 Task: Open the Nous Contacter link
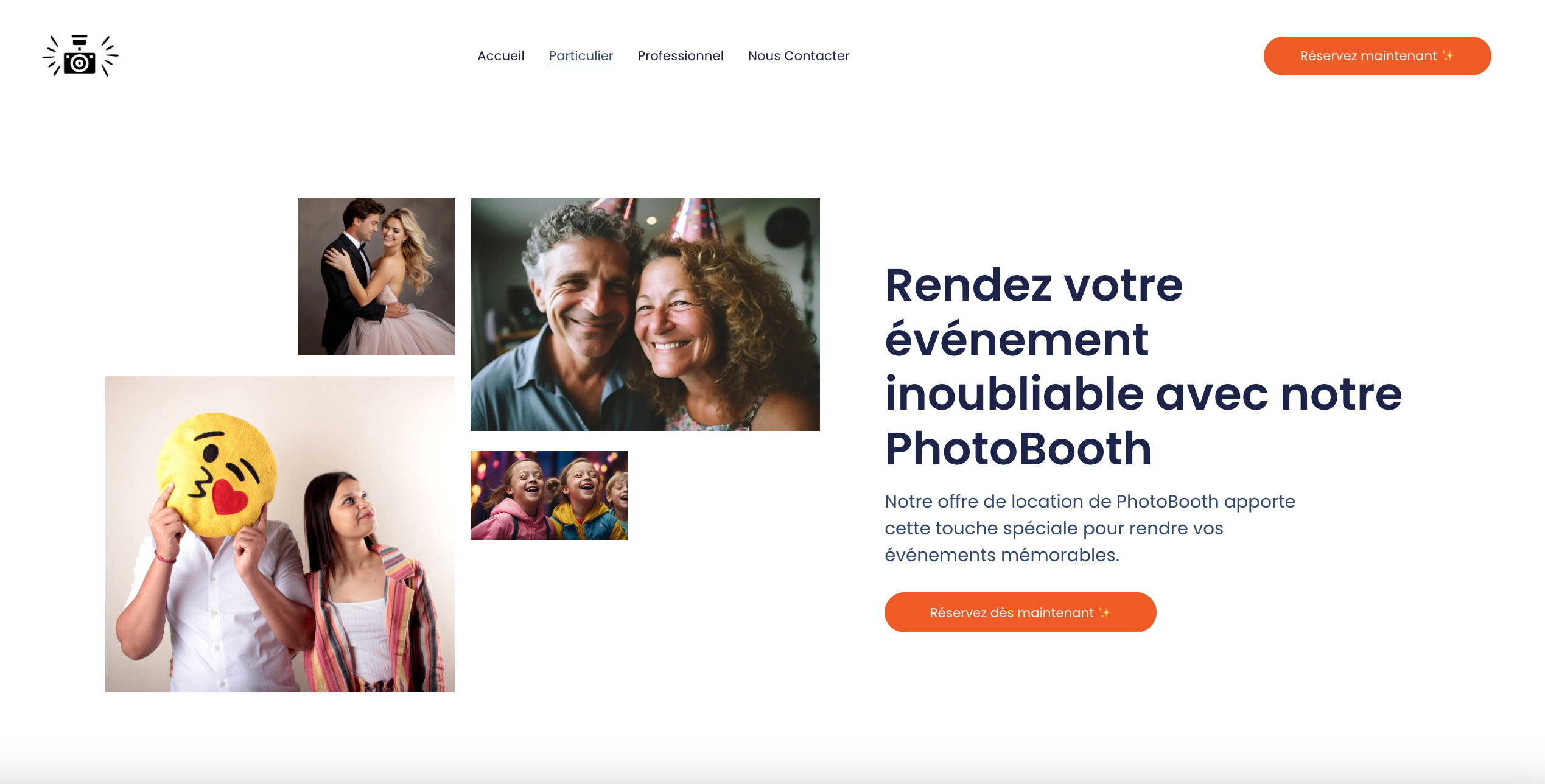[798, 56]
